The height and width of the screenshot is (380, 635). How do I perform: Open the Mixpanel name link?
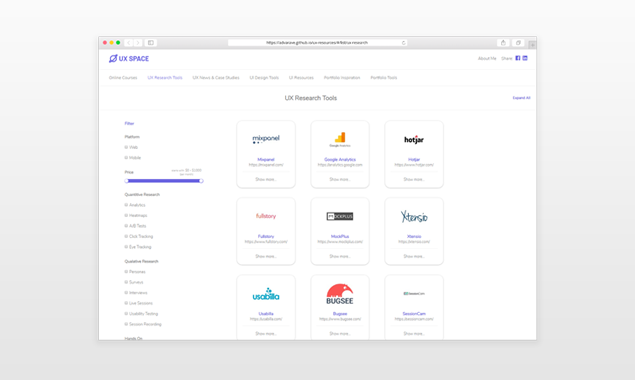point(266,160)
